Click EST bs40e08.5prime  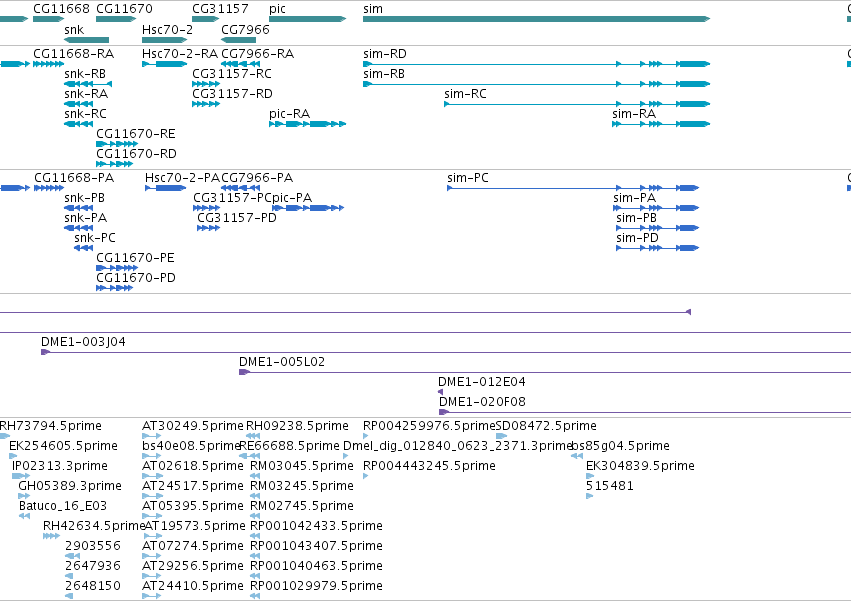pyautogui.click(x=151, y=457)
